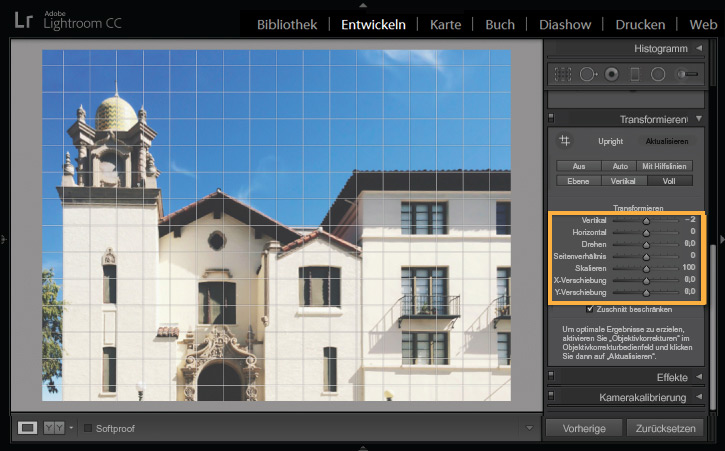Expand the Kamerakalibrierung panel
The height and width of the screenshot is (451, 725).
(x=699, y=397)
